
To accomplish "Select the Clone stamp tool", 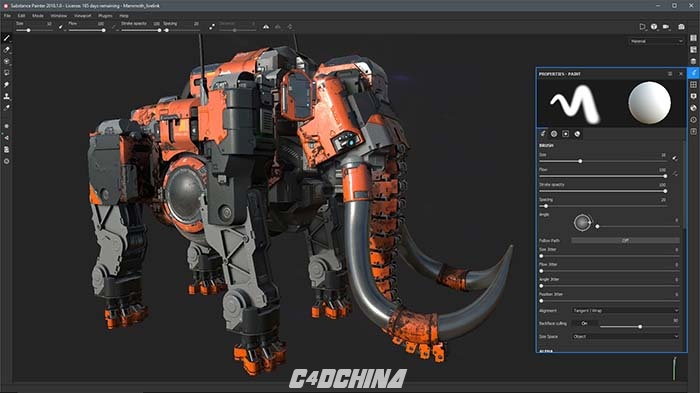I will pos(6,96).
